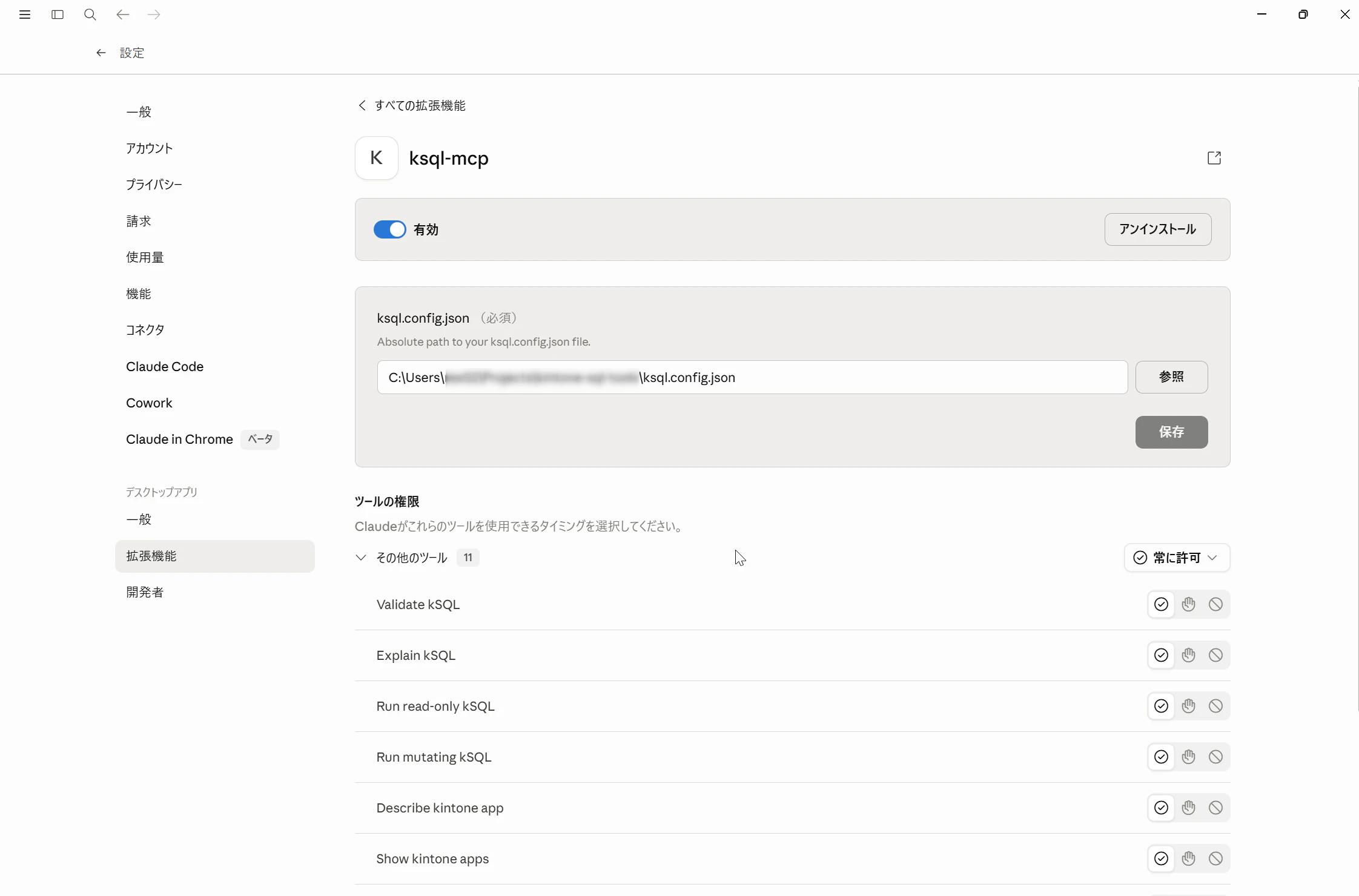The width and height of the screenshot is (1359, 896).
Task: Block the Explain kSQL tool
Action: [1215, 655]
